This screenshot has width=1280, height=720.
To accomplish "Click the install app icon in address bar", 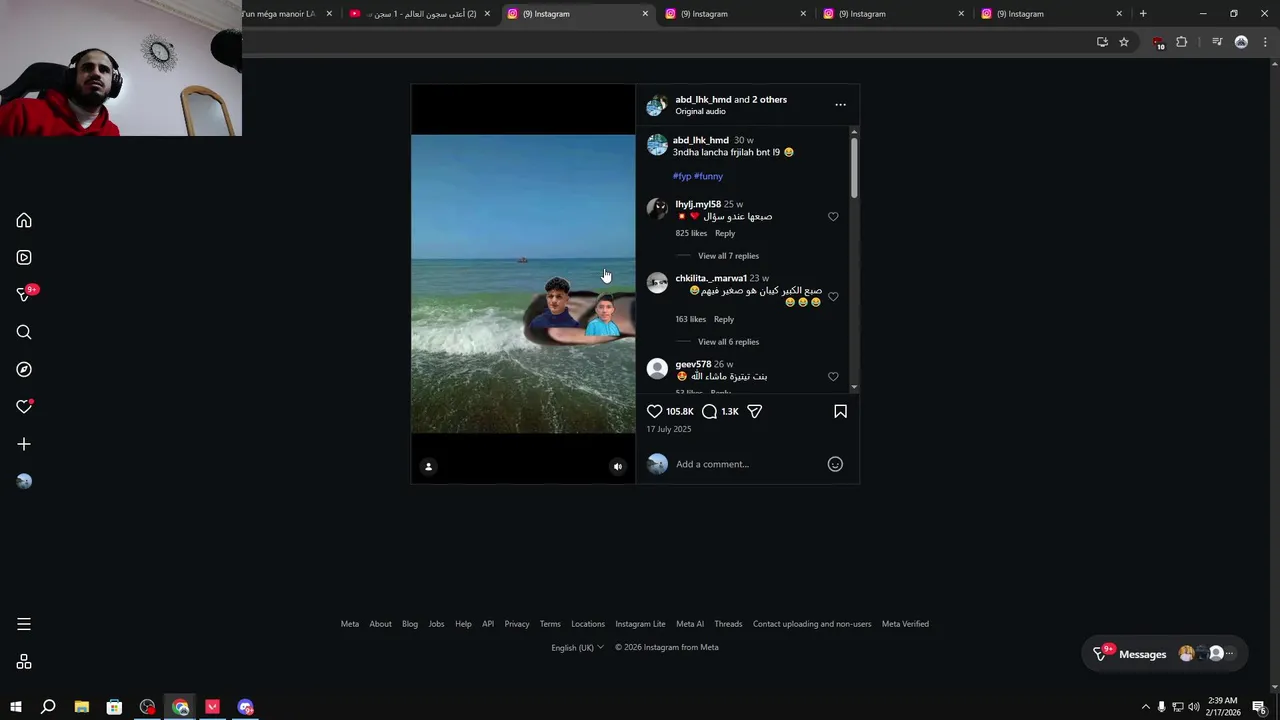I will [1102, 42].
